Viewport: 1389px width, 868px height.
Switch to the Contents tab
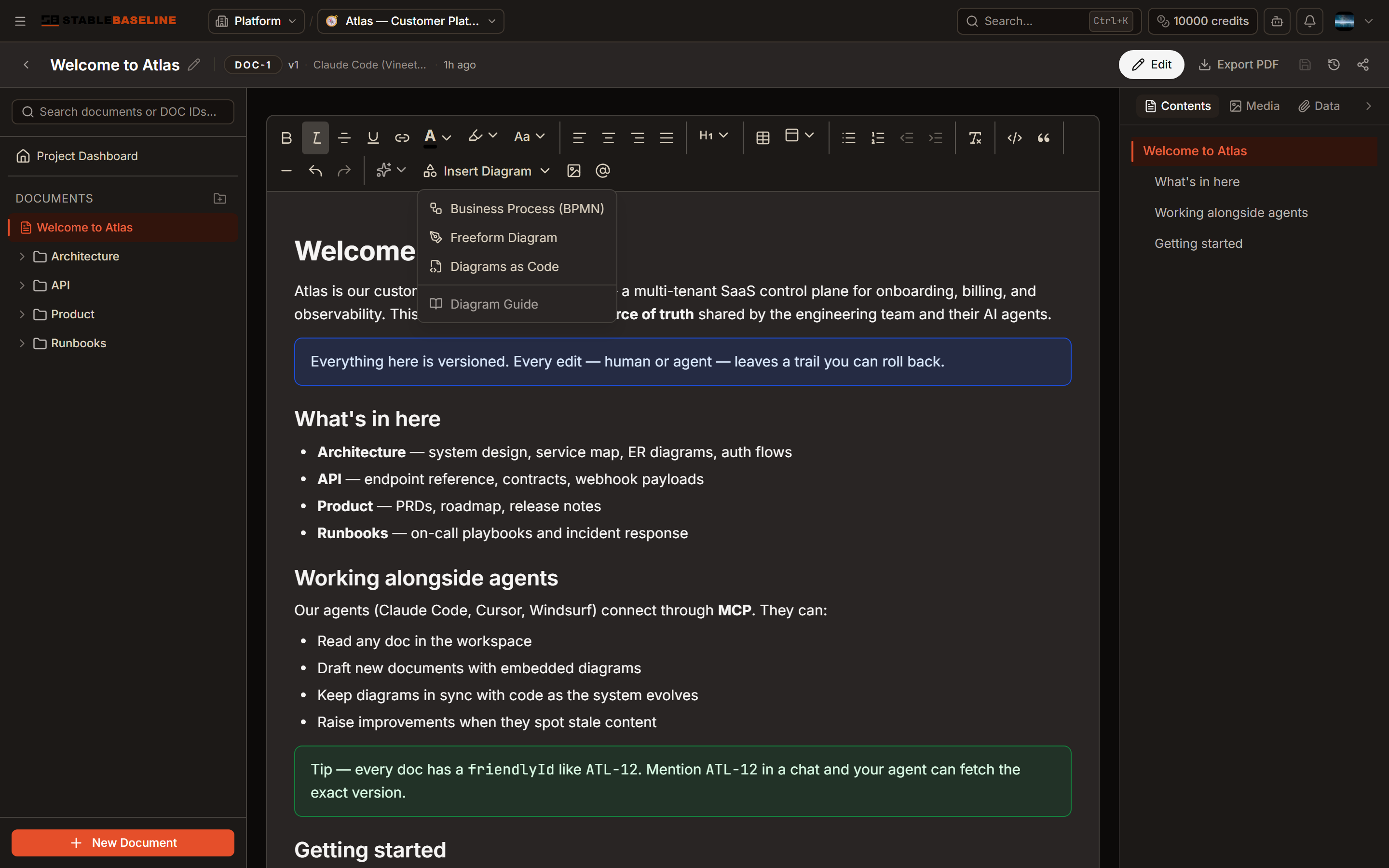click(x=1177, y=106)
